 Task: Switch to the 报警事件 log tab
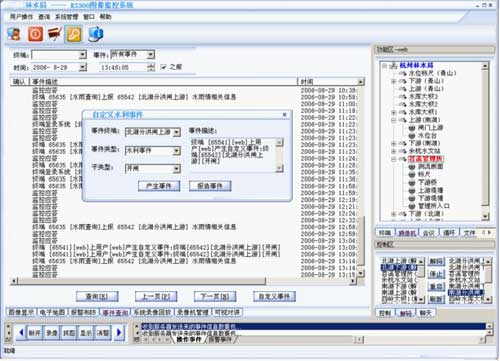tap(220, 340)
